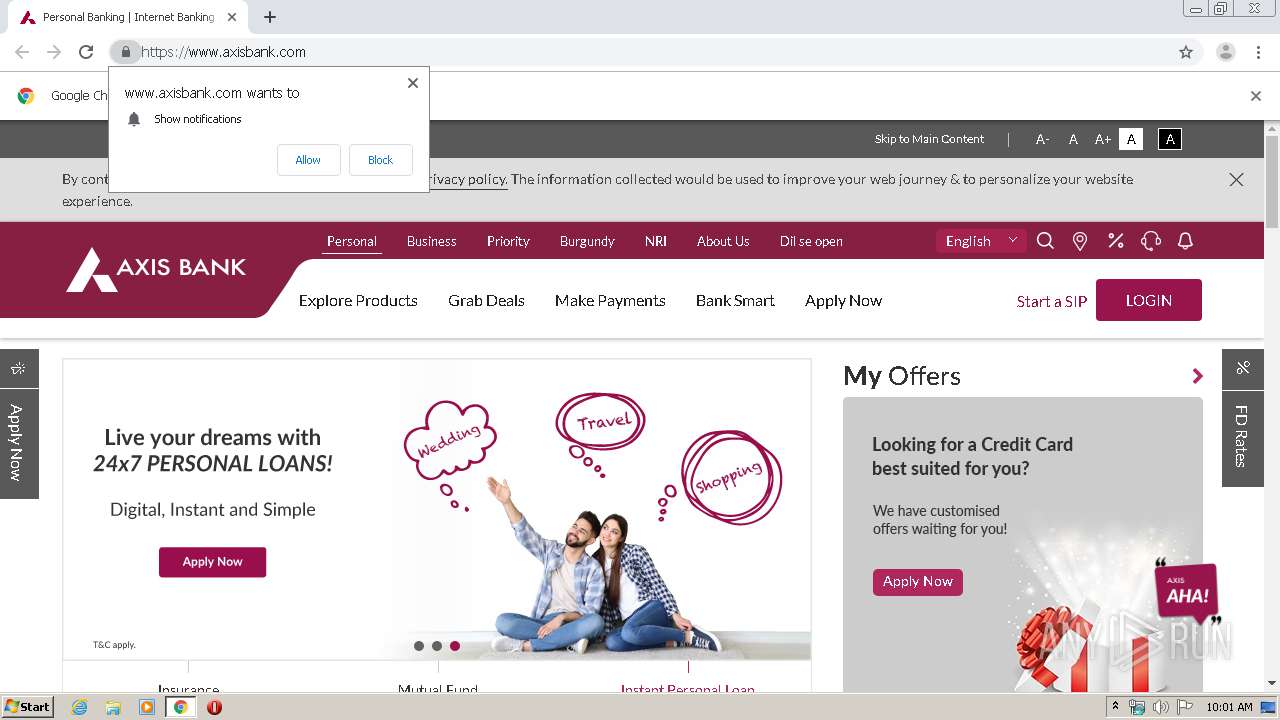Go back to previous page

tap(22, 52)
